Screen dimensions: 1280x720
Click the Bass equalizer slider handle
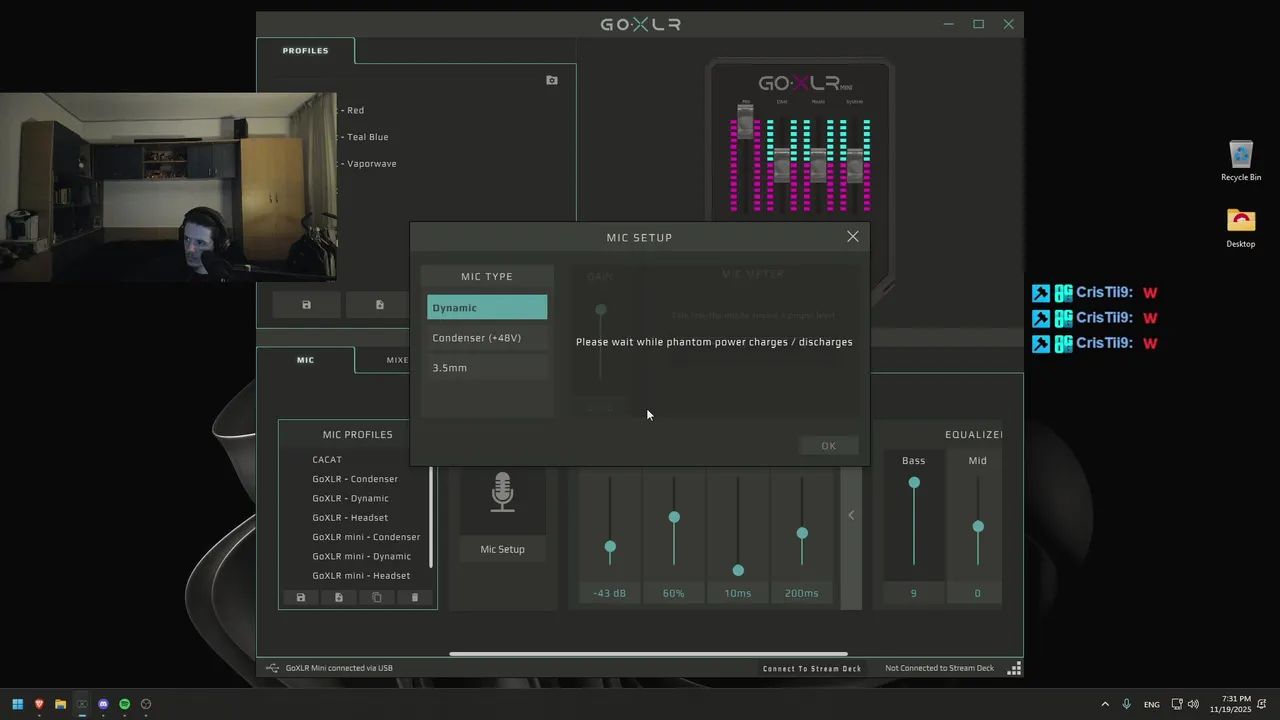pos(914,483)
